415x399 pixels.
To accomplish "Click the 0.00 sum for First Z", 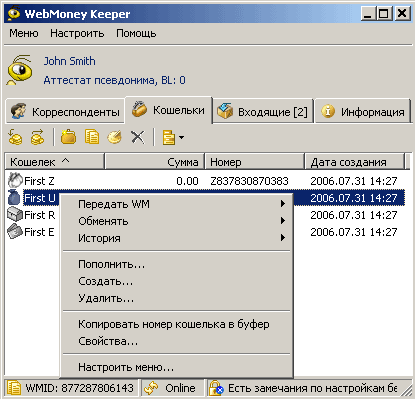I will (187, 181).
